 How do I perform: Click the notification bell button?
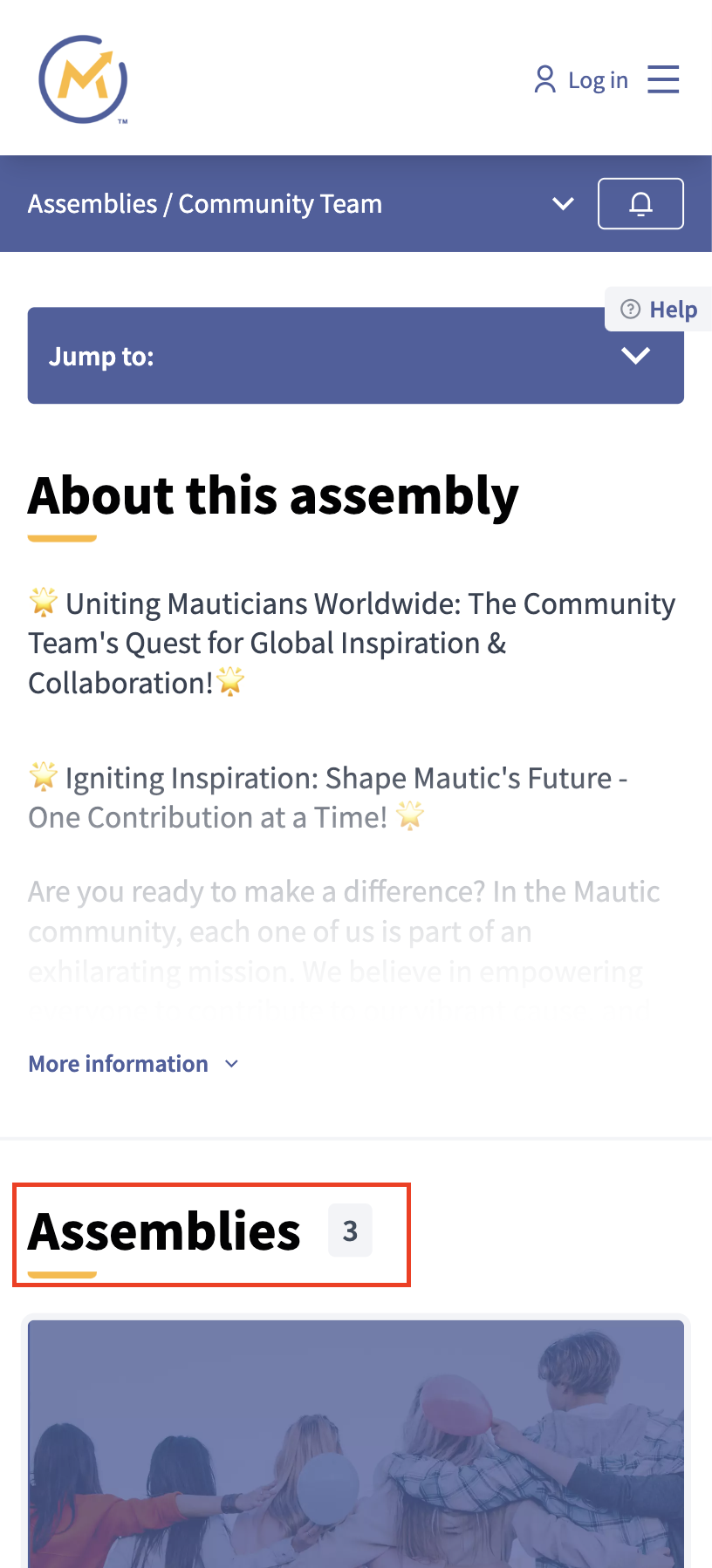pyautogui.click(x=640, y=204)
